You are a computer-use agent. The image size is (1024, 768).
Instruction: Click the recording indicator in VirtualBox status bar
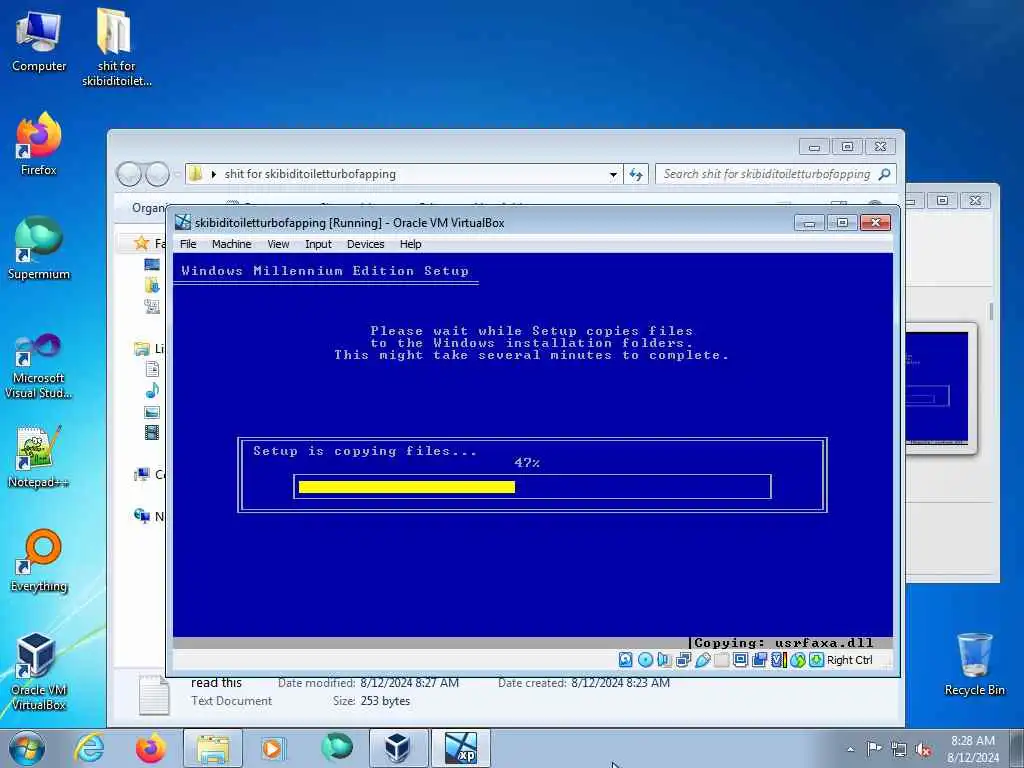pos(759,660)
